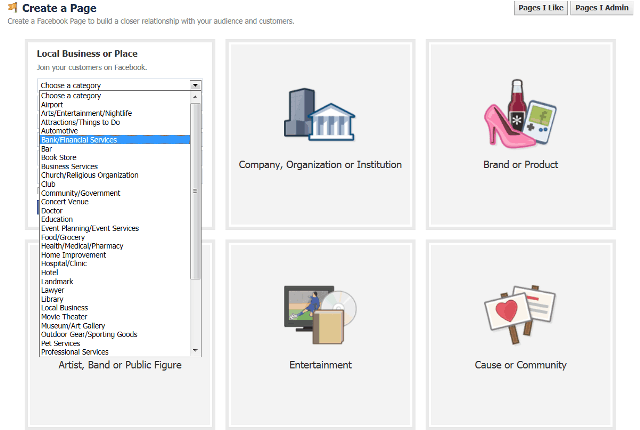Select Landmark category
640x430 pixels.
pos(115,281)
